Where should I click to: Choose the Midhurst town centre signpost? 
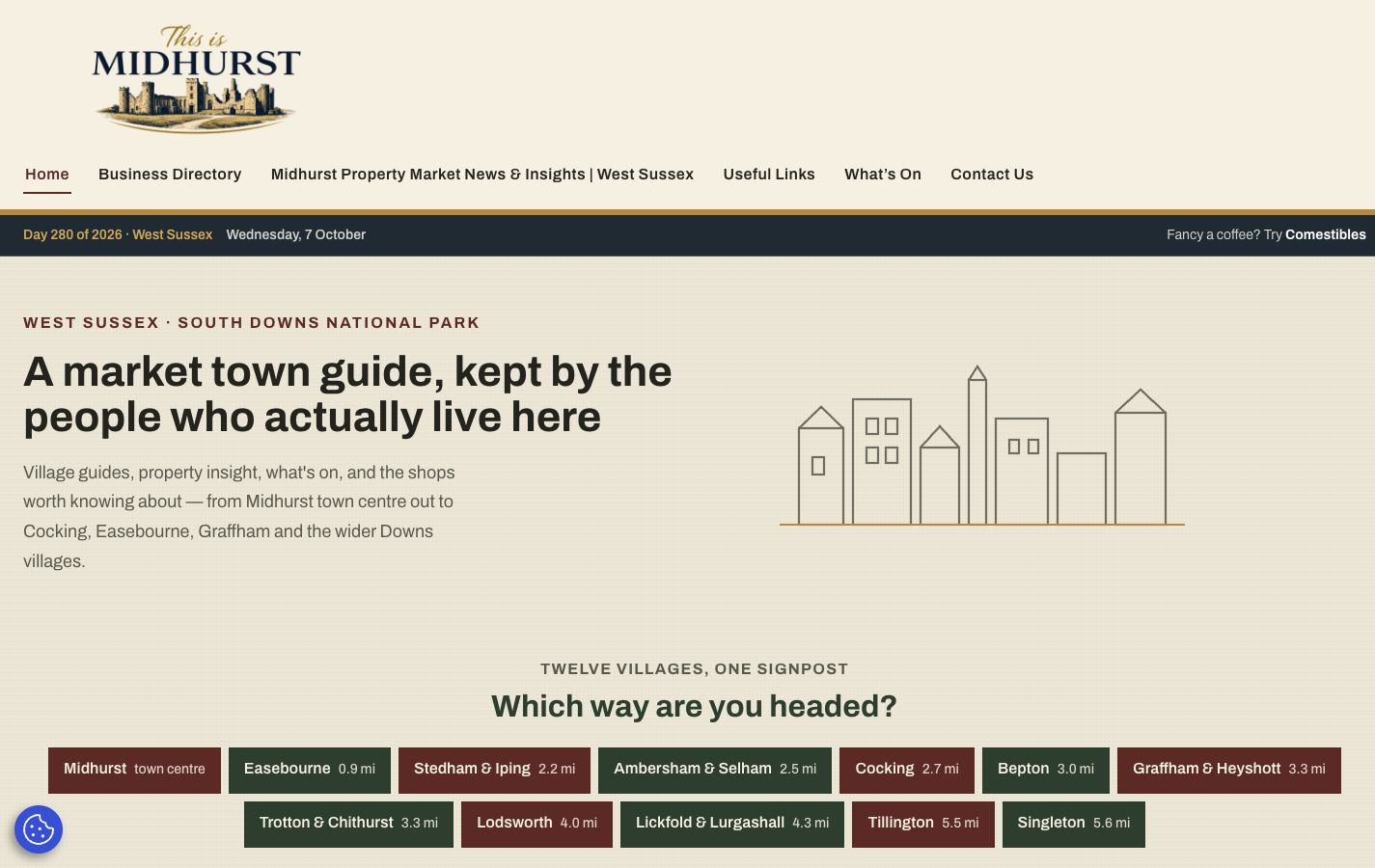[134, 770]
